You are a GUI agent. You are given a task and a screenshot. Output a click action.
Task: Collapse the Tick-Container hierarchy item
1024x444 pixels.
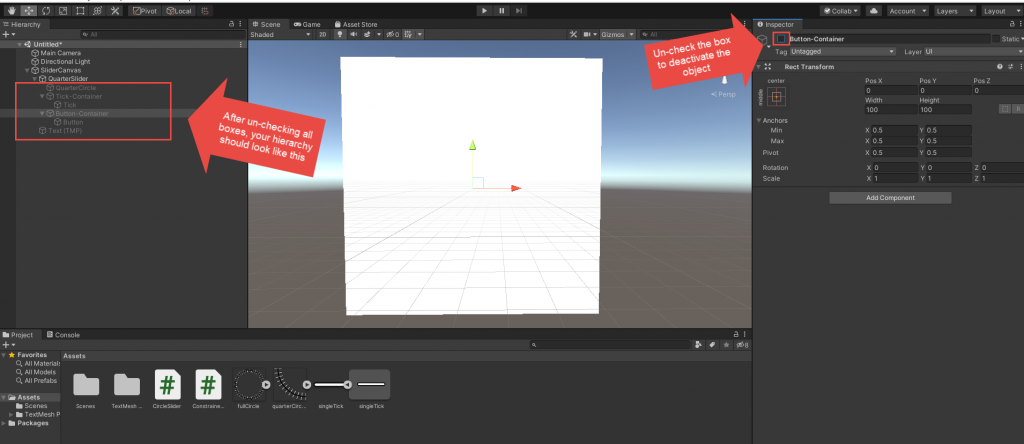coord(42,96)
